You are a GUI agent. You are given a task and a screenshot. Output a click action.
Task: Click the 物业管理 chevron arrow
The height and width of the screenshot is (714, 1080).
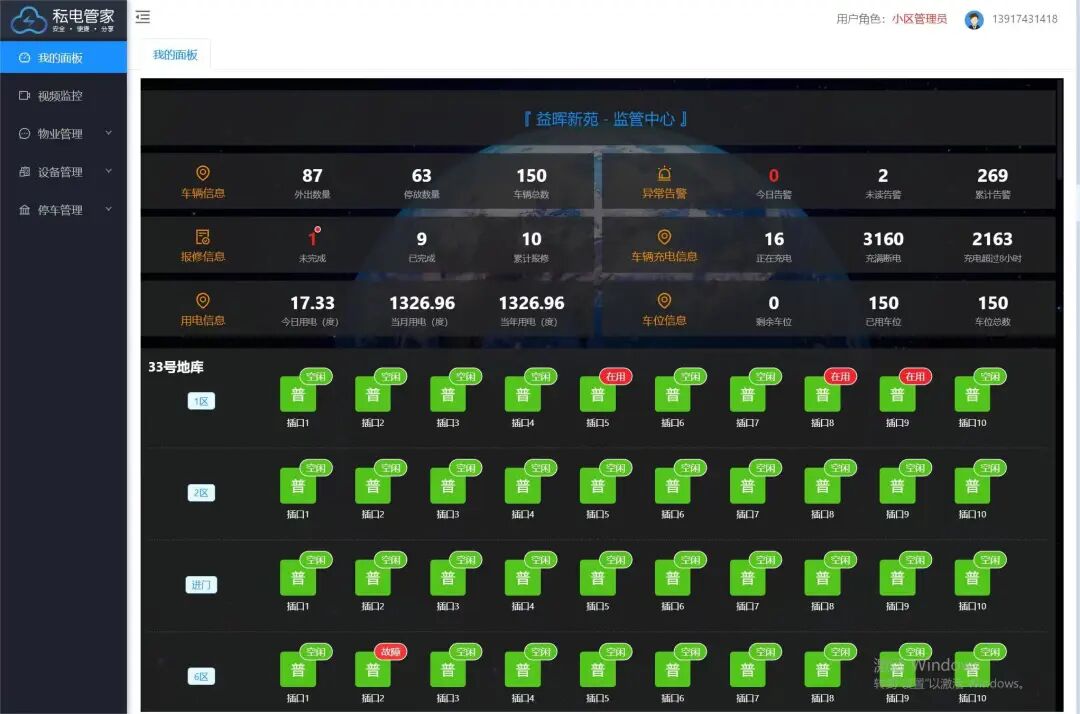coord(108,133)
